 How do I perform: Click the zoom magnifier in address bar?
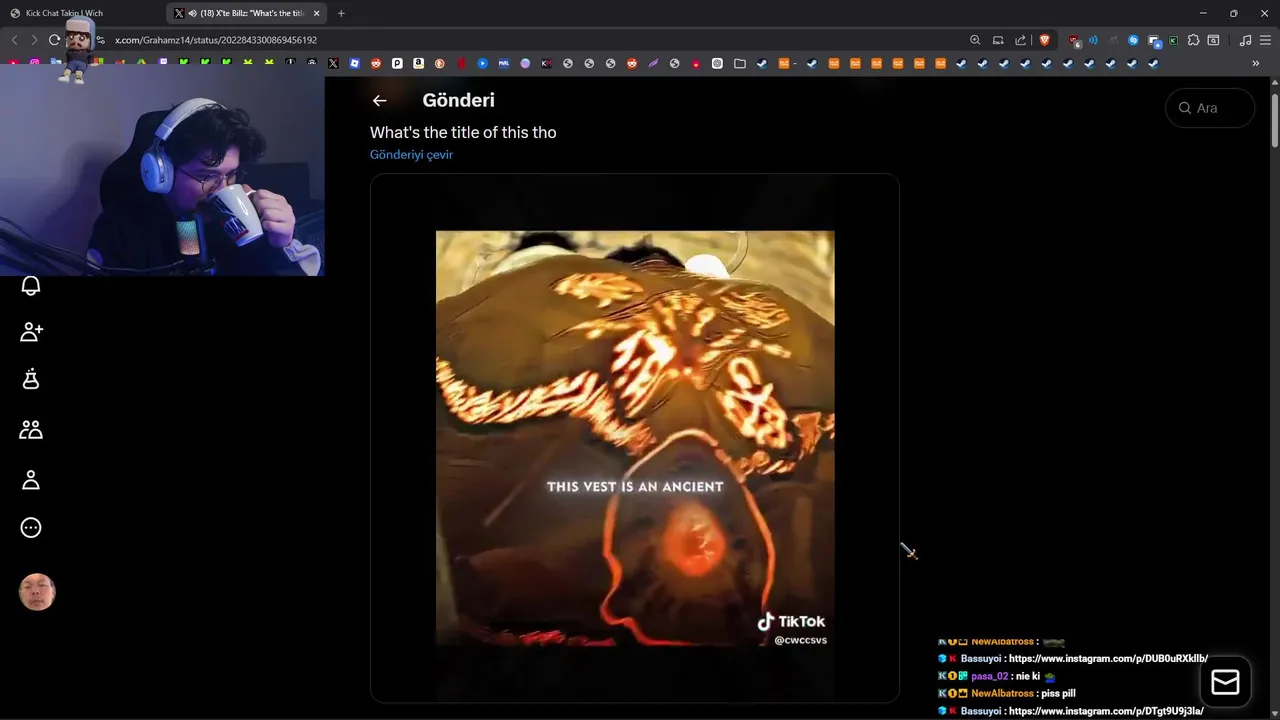click(x=975, y=40)
